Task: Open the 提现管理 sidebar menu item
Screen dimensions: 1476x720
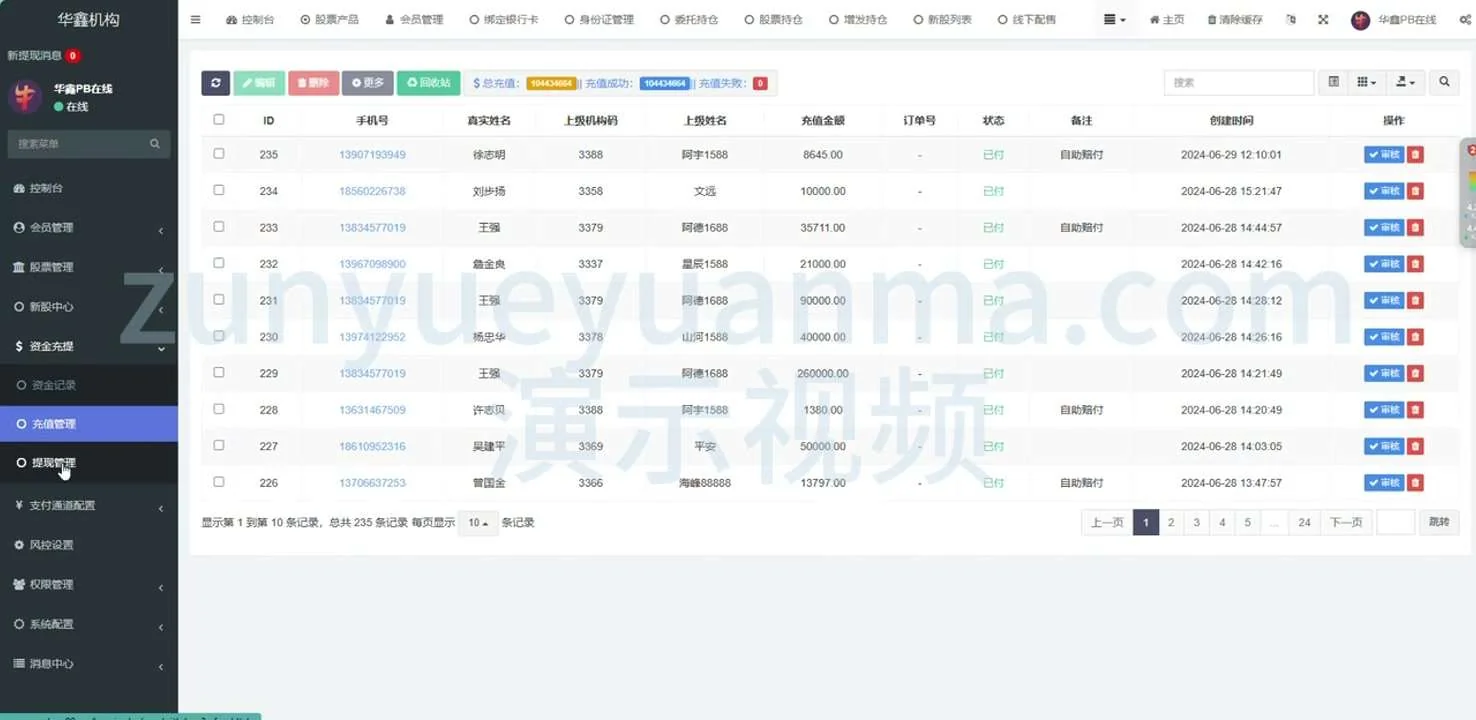Action: [x=54, y=463]
